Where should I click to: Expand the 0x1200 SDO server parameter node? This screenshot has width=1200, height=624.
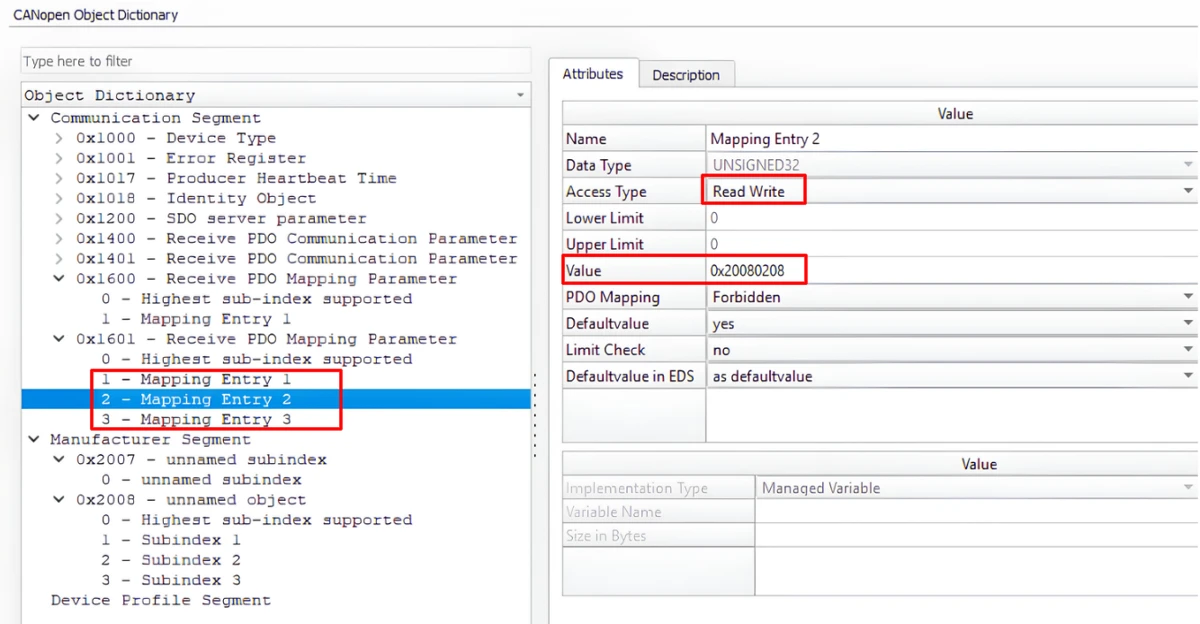[x=59, y=218]
